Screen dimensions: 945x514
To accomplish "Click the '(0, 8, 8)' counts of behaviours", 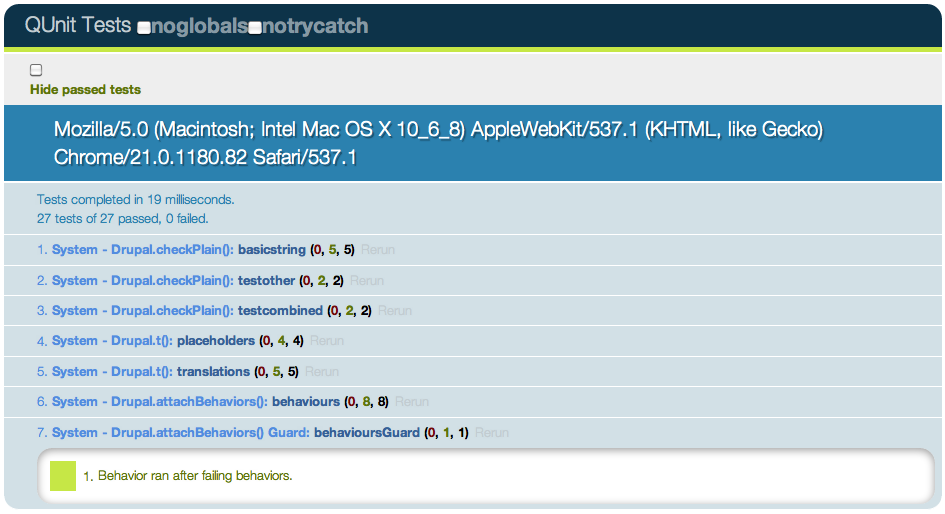I will tap(366, 401).
